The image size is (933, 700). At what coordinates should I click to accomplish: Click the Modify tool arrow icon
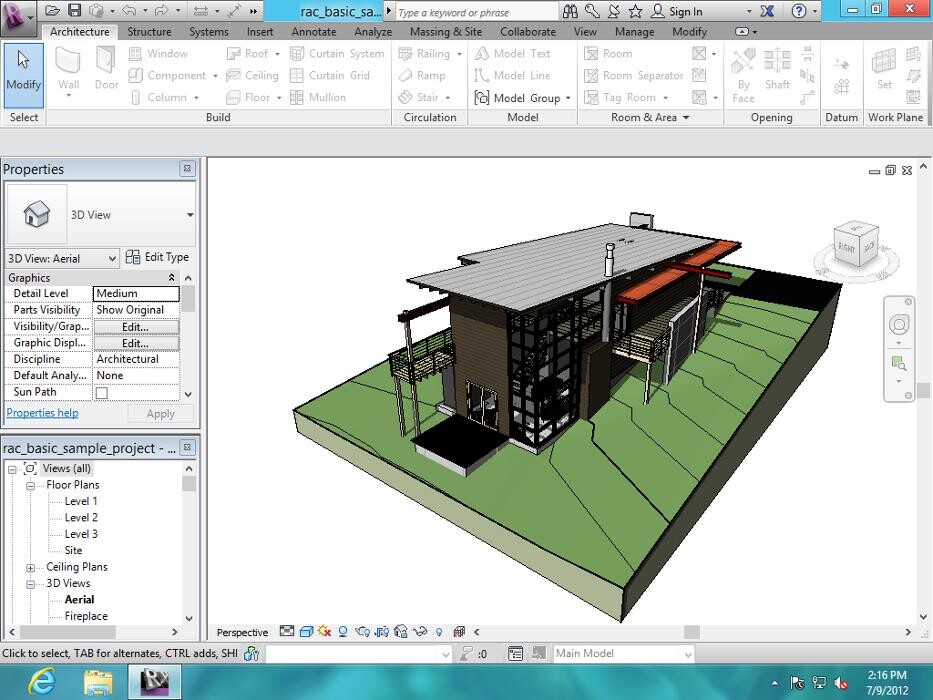pos(24,62)
